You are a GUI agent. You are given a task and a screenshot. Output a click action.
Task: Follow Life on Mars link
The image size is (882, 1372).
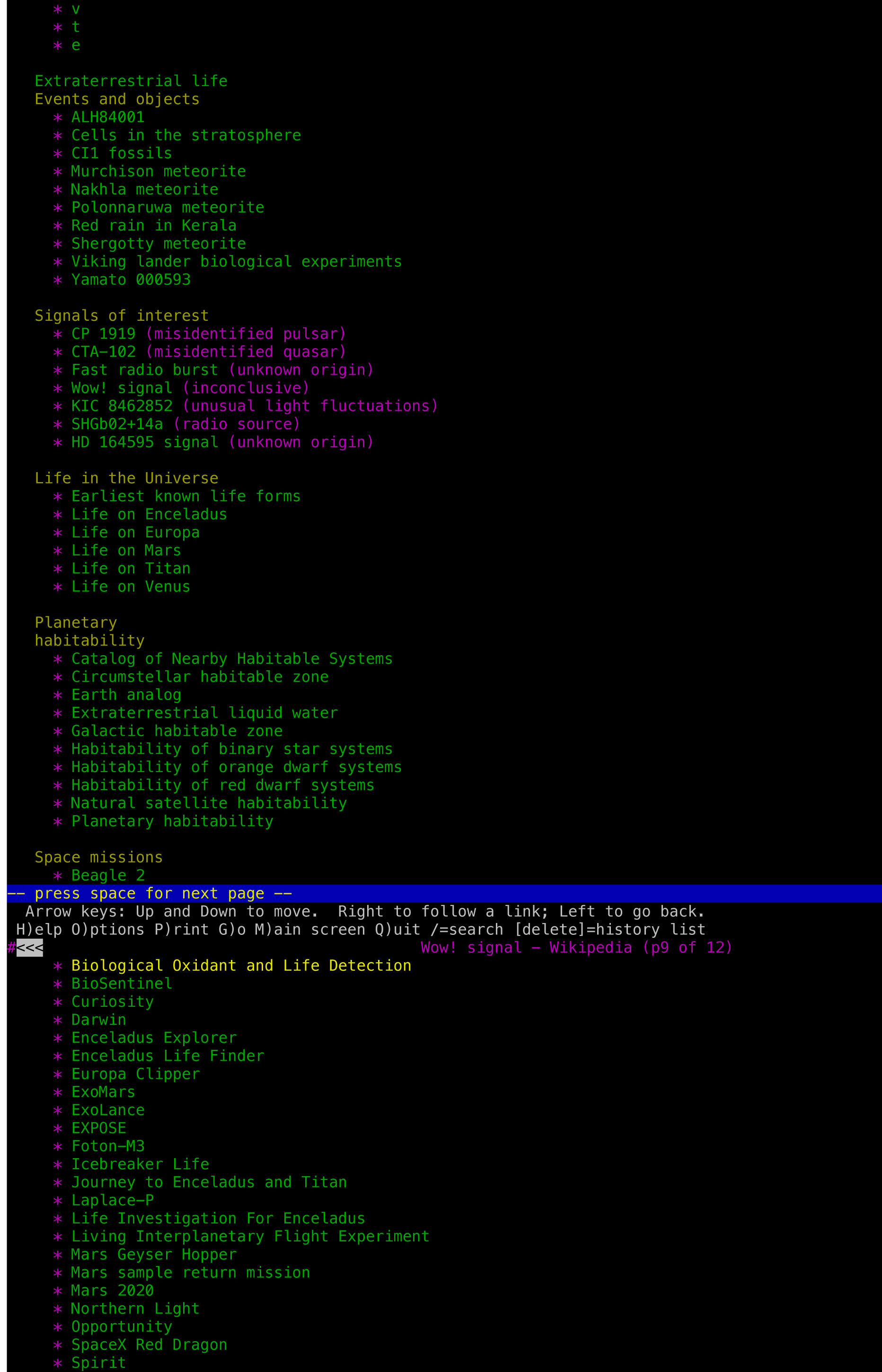point(126,550)
